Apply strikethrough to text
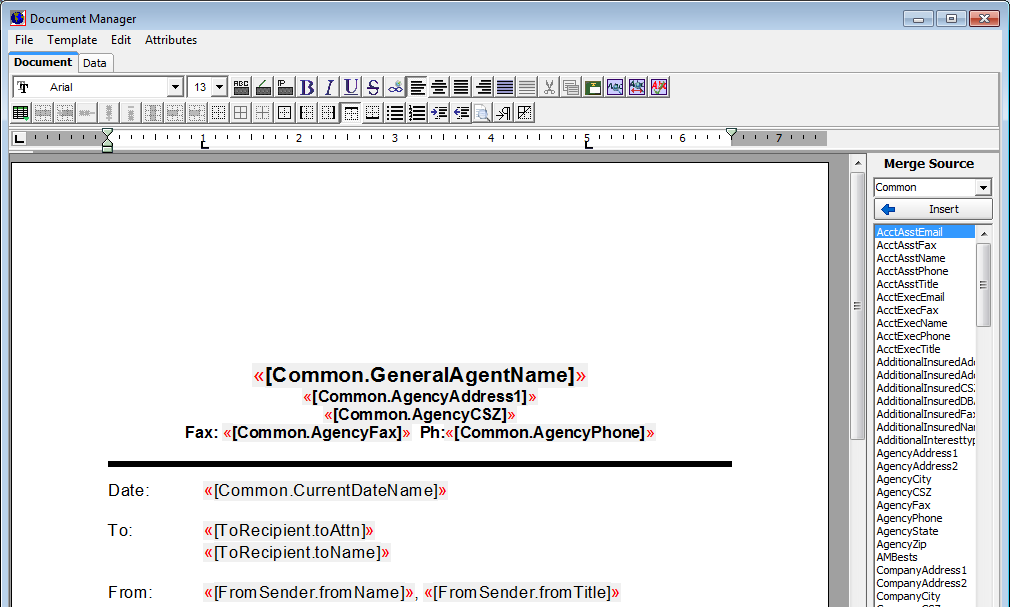This screenshot has height=607, width=1010. coord(373,88)
